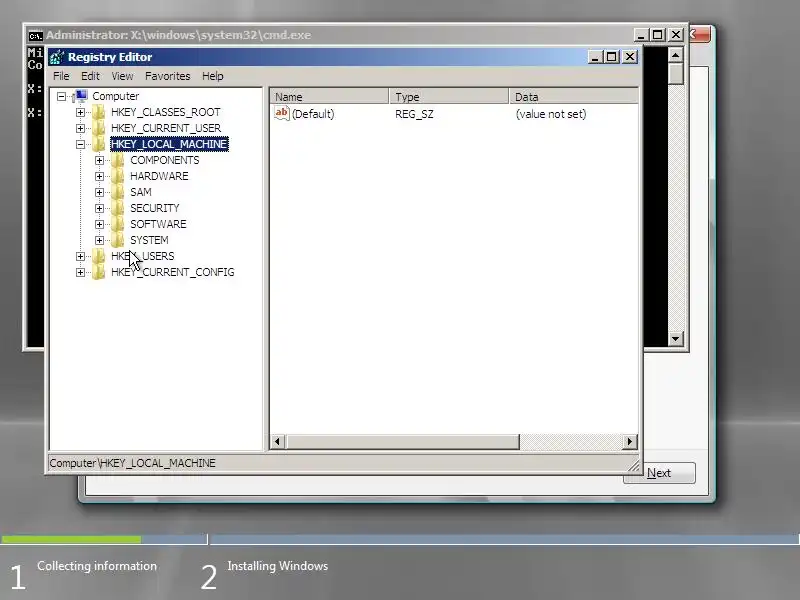This screenshot has width=800, height=600.
Task: Select the HKEY_CURRENT_CONFIG key label
Action: [x=172, y=272]
